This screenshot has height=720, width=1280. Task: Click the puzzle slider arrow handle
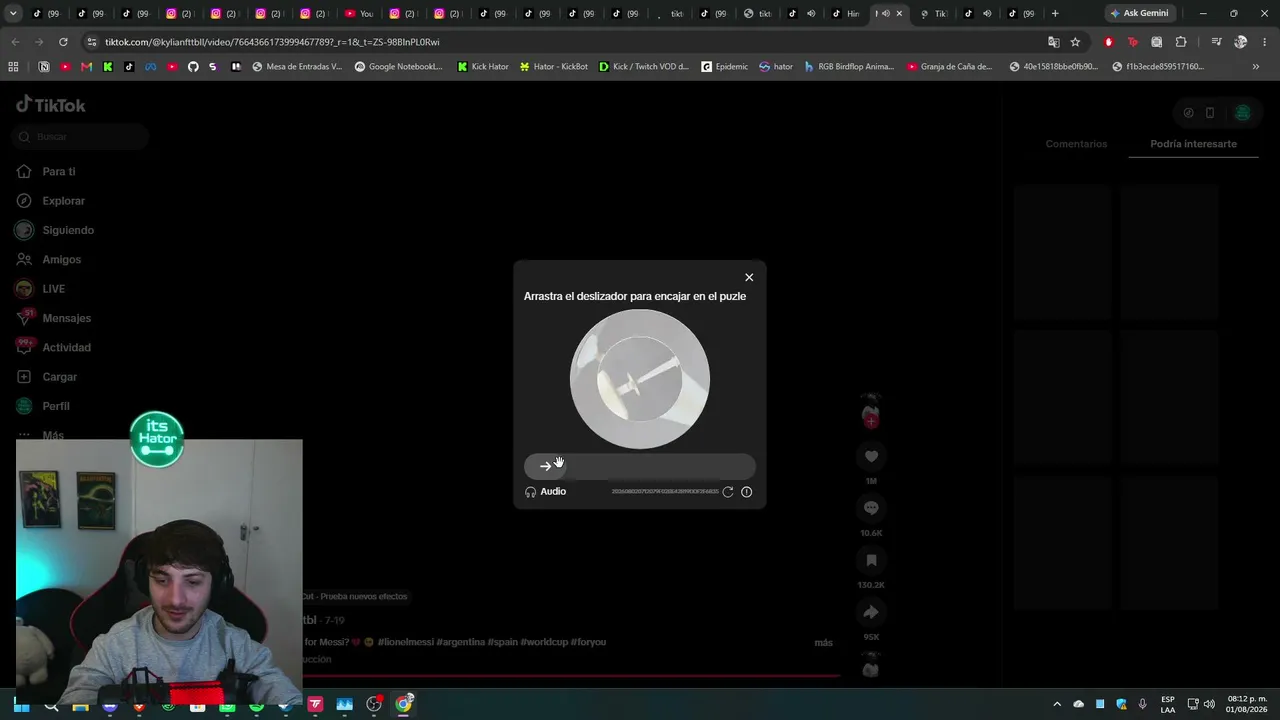[x=545, y=466]
